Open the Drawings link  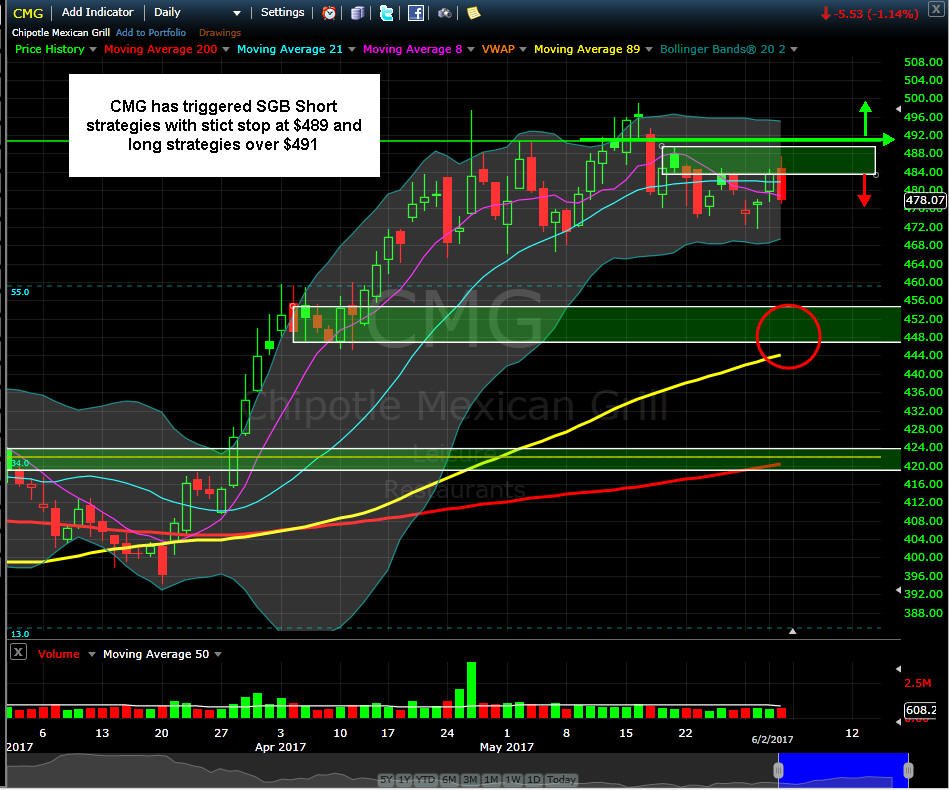click(220, 33)
